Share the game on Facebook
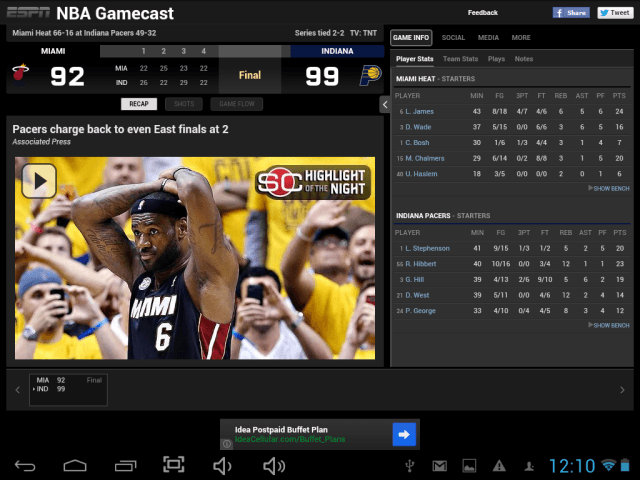The image size is (640, 480). click(571, 13)
